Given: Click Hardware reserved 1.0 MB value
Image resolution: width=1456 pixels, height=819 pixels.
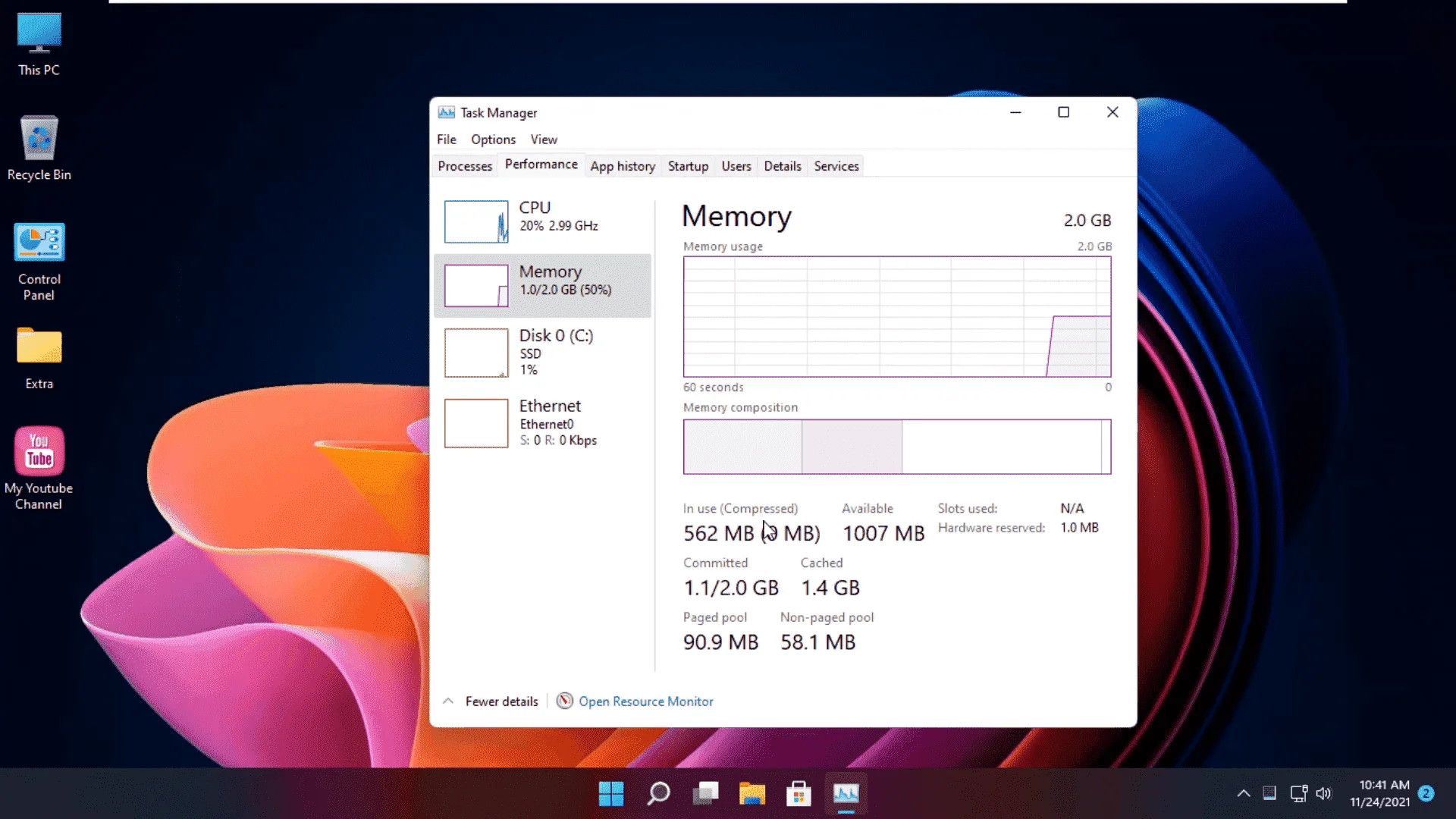Looking at the screenshot, I should point(1079,528).
